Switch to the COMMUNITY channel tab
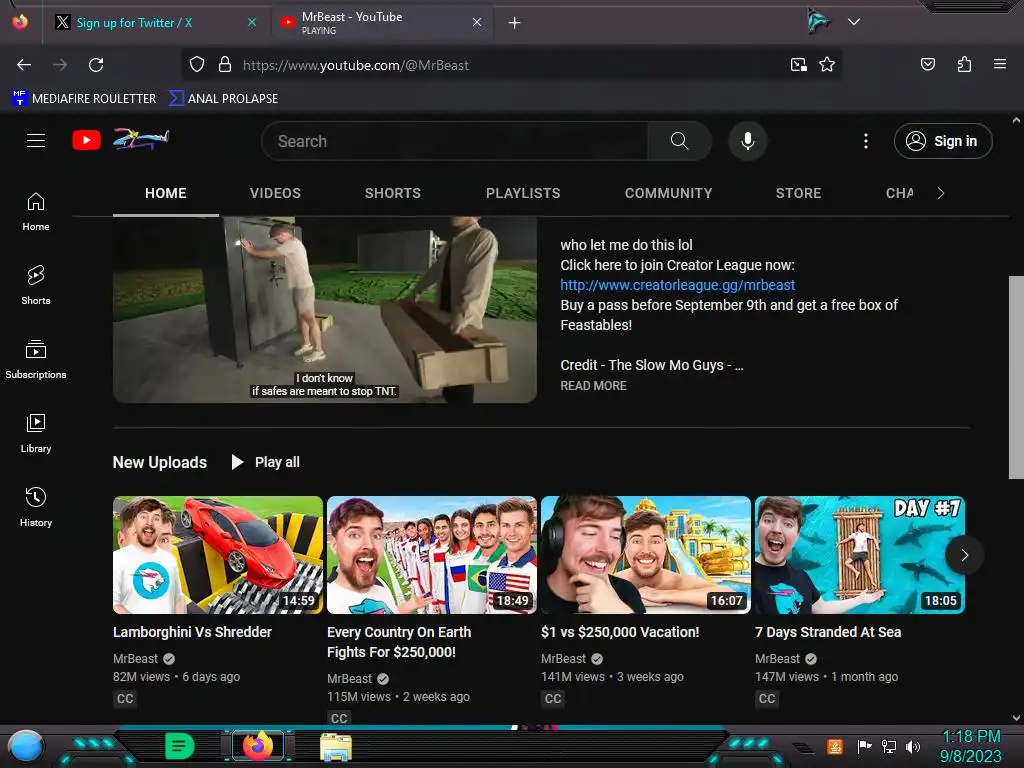Viewport: 1024px width, 768px height. [x=668, y=193]
